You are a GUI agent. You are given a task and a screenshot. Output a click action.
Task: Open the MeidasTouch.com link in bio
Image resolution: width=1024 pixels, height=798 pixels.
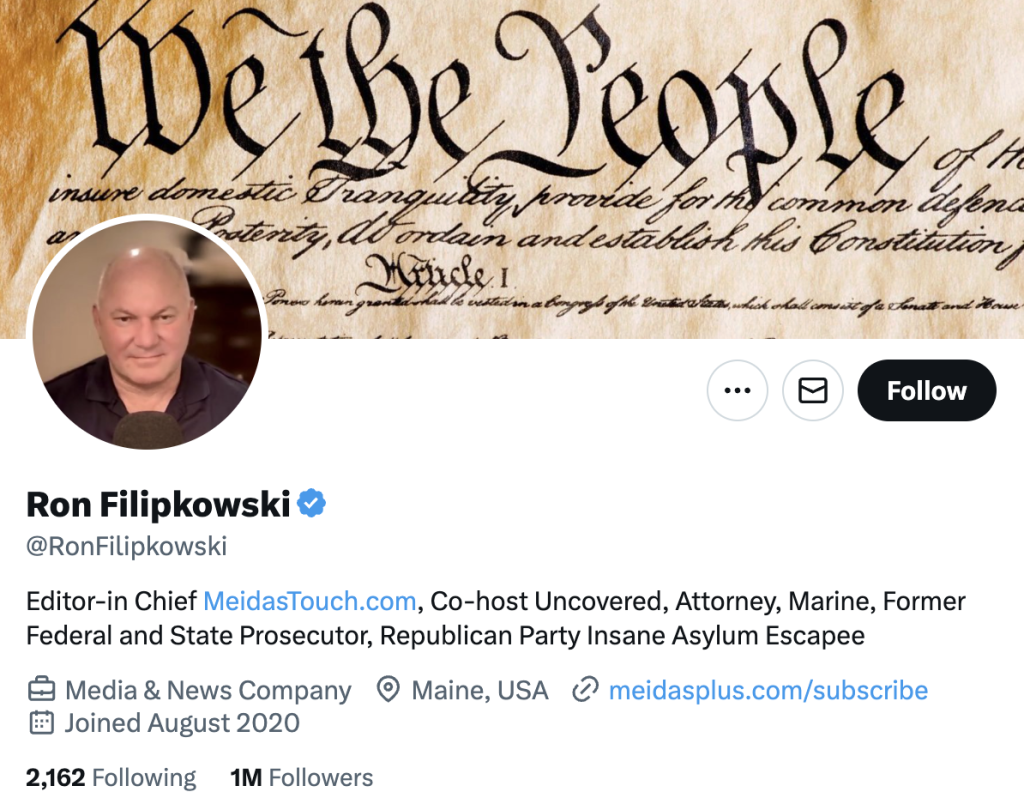point(310,601)
